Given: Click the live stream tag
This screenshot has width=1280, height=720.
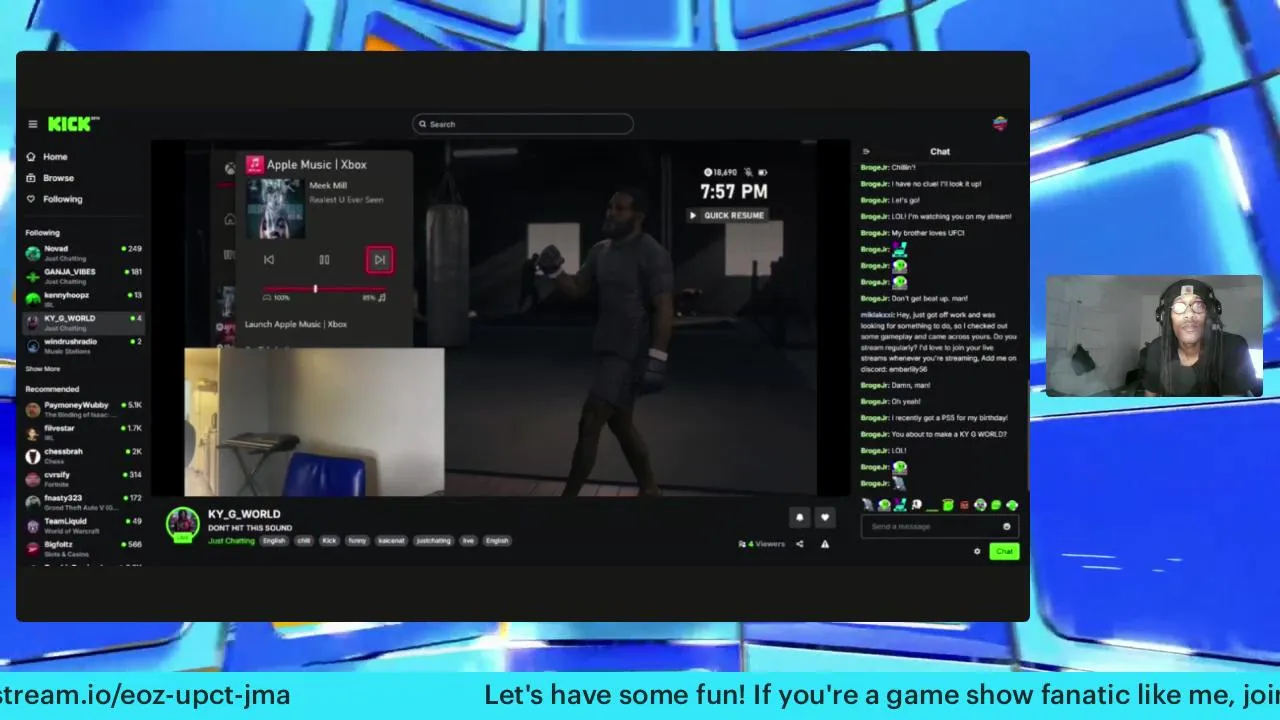Looking at the screenshot, I should pyautogui.click(x=468, y=541).
